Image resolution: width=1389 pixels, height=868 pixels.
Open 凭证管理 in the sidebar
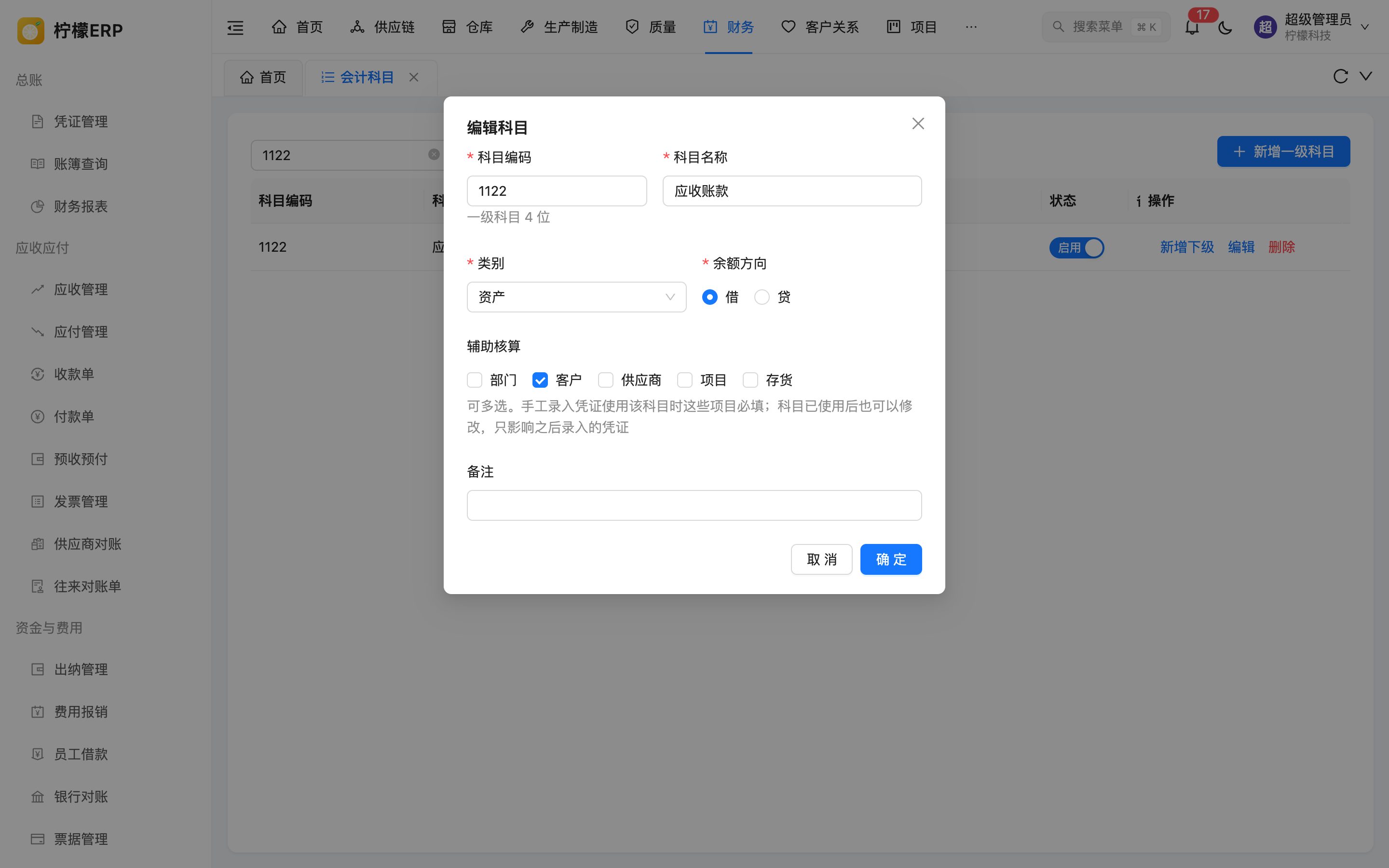tap(81, 122)
